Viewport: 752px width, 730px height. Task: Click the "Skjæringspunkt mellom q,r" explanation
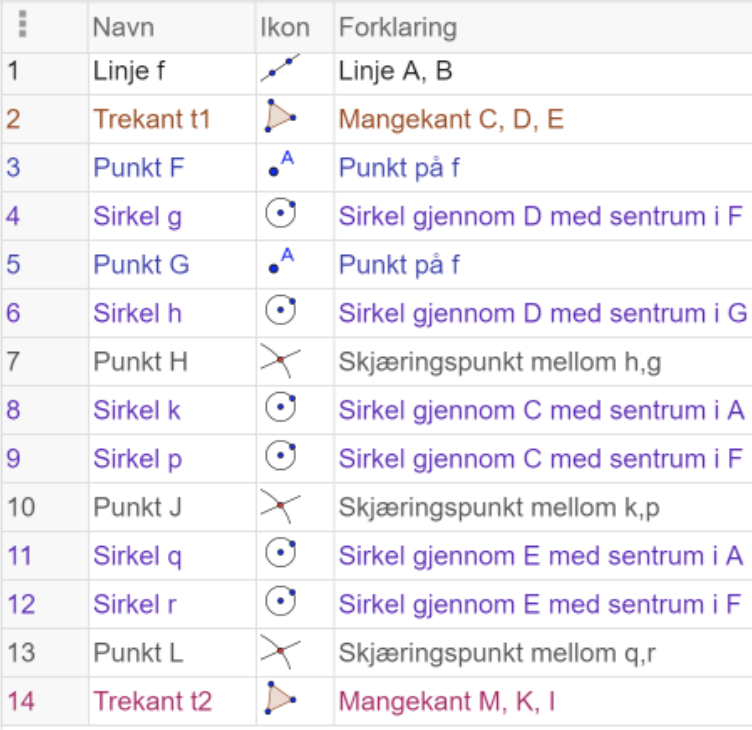coord(498,652)
